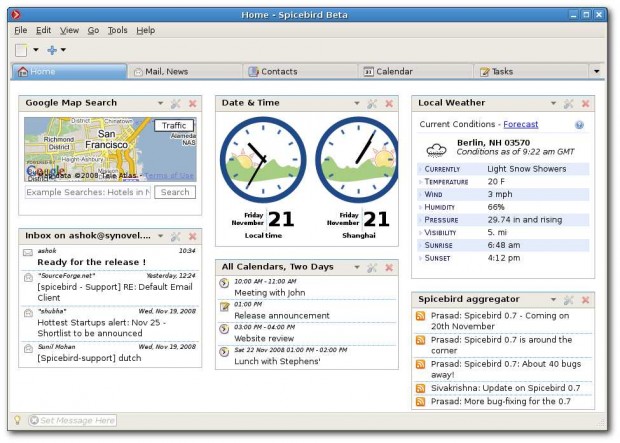The image size is (620, 443).
Task: Open the Help menu
Action: click(146, 30)
